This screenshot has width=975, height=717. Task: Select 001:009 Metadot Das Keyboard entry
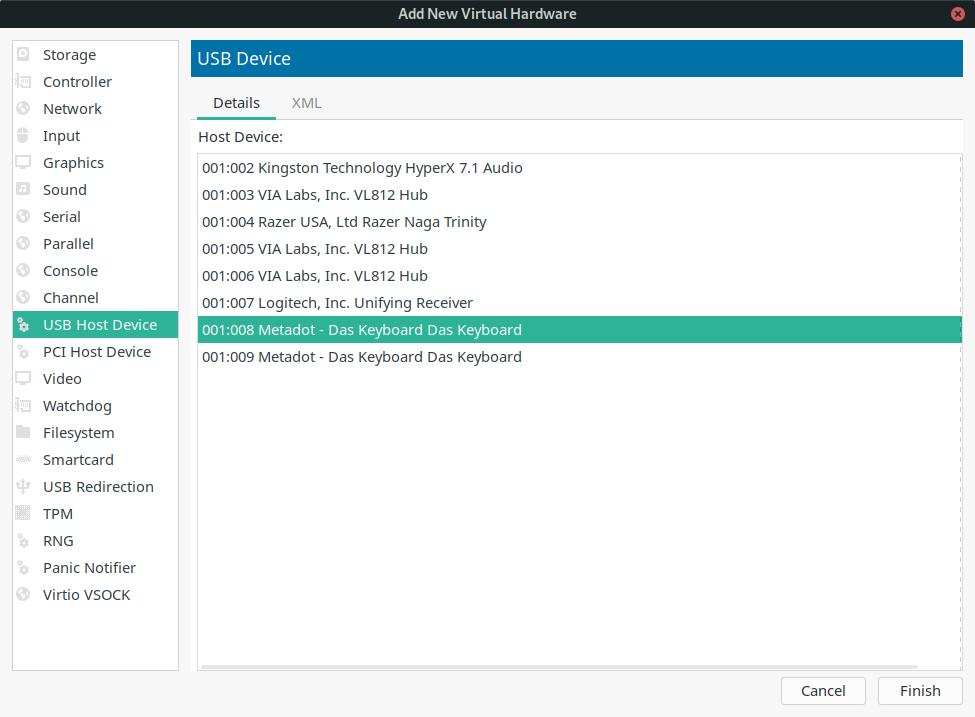[580, 357]
